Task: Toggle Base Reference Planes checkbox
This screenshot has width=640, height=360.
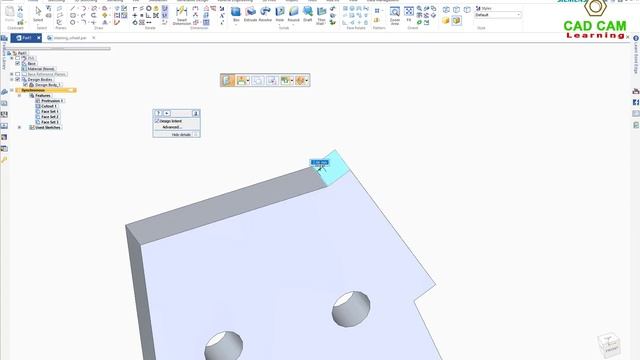Action: click(18, 74)
